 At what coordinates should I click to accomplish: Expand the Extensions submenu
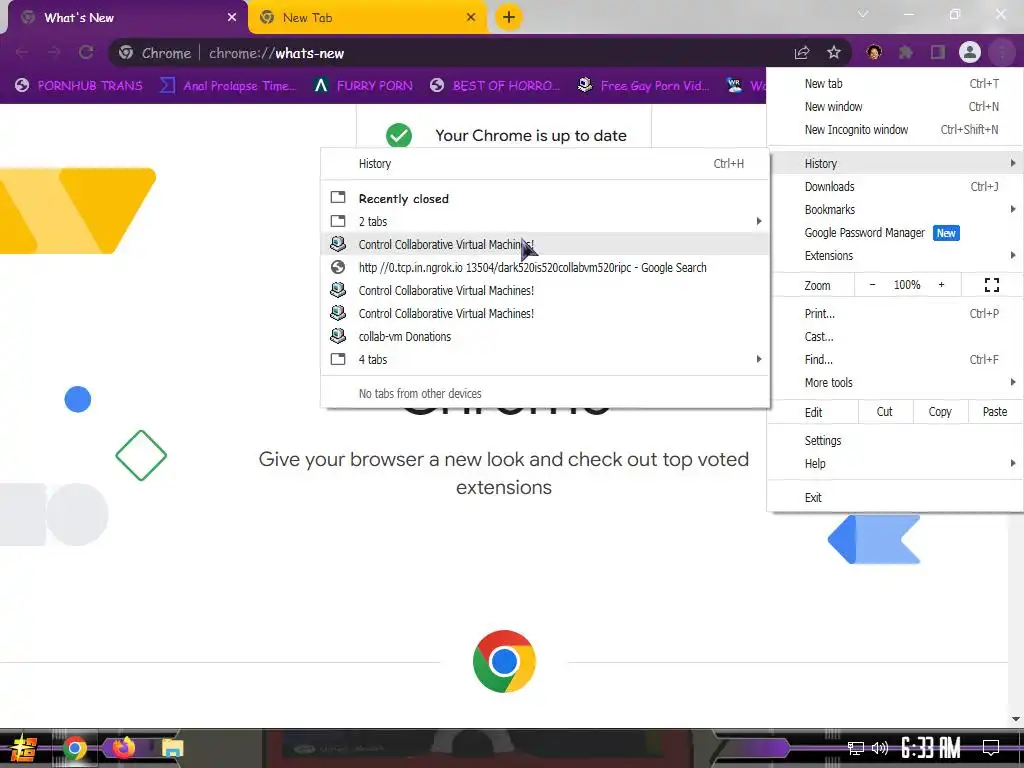coord(895,255)
